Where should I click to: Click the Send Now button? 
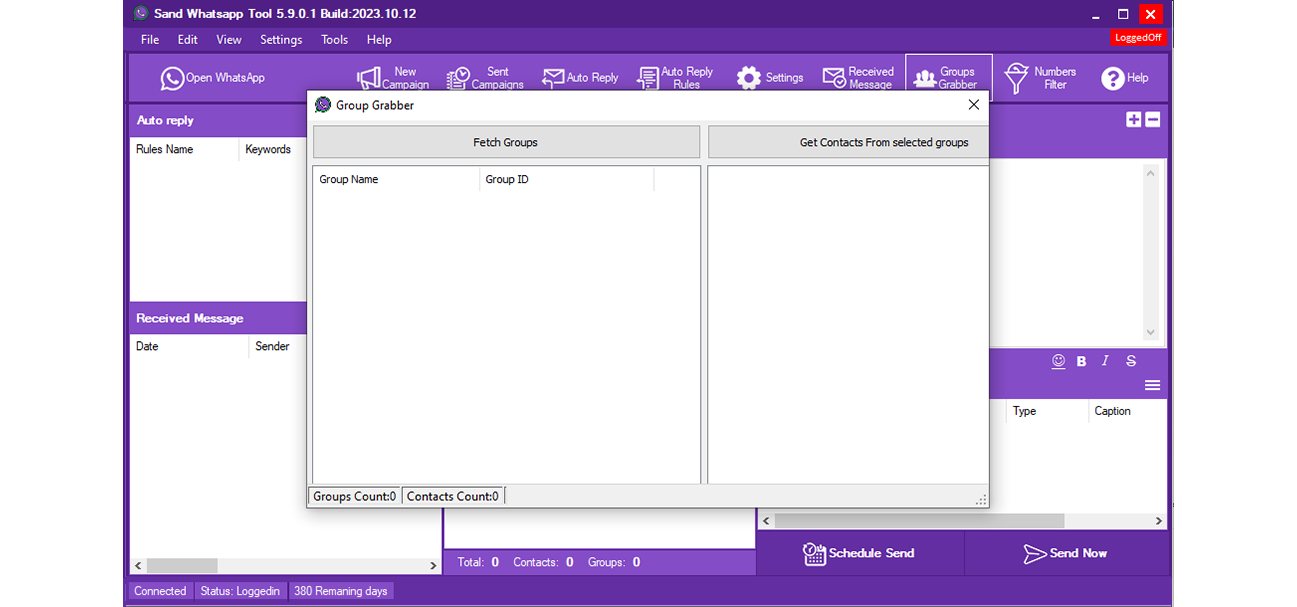1066,553
